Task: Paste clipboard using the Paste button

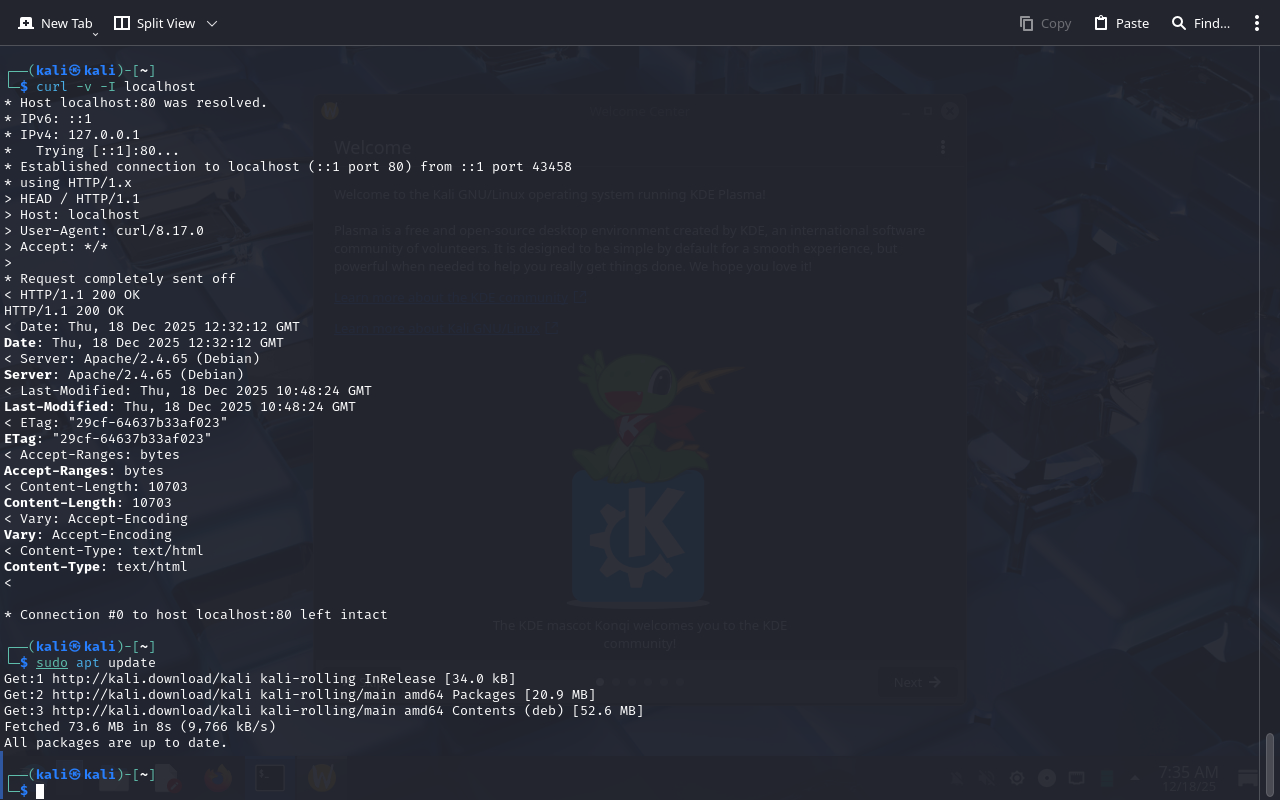Action: (x=1121, y=23)
